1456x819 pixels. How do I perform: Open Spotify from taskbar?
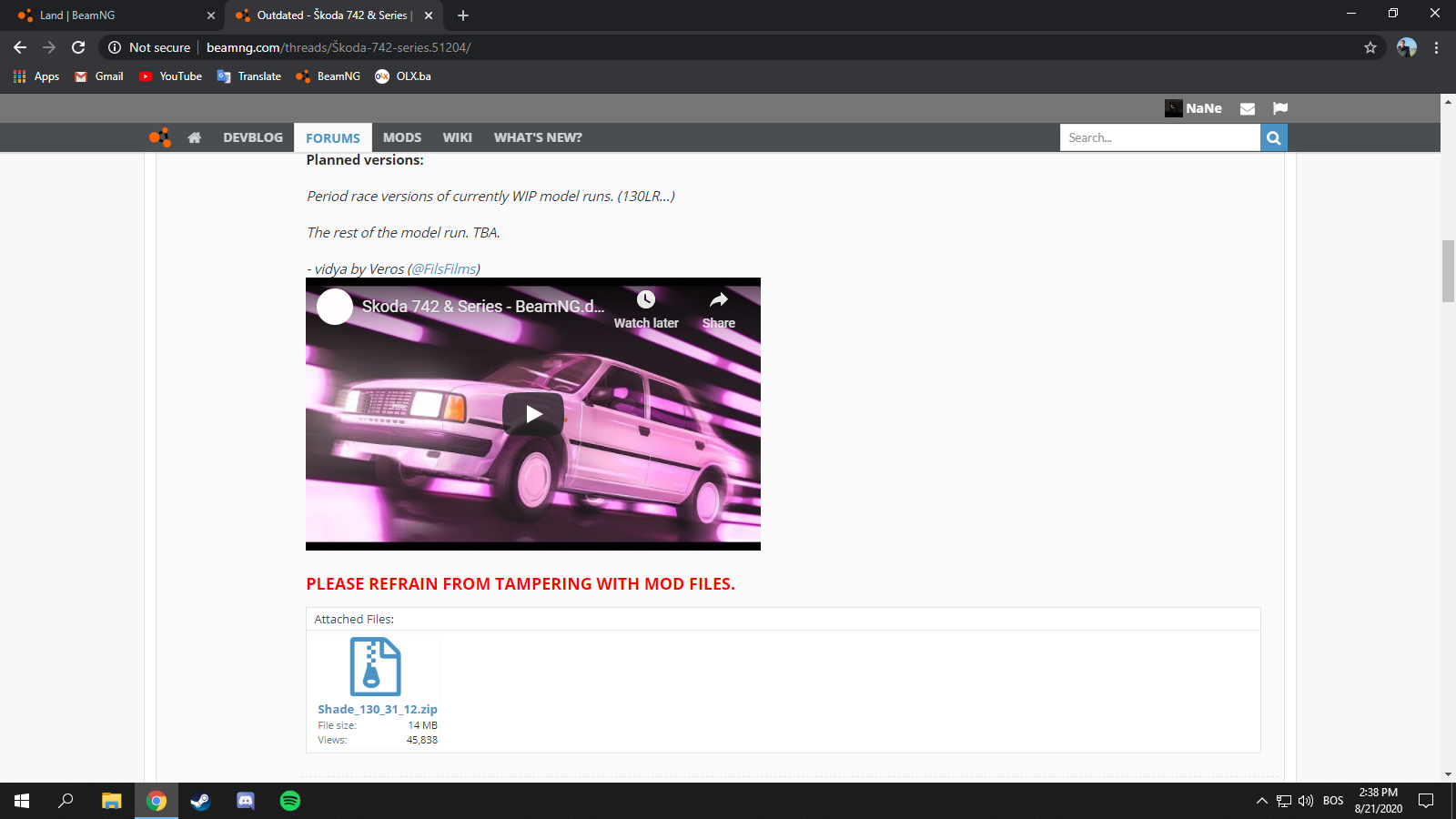click(290, 801)
